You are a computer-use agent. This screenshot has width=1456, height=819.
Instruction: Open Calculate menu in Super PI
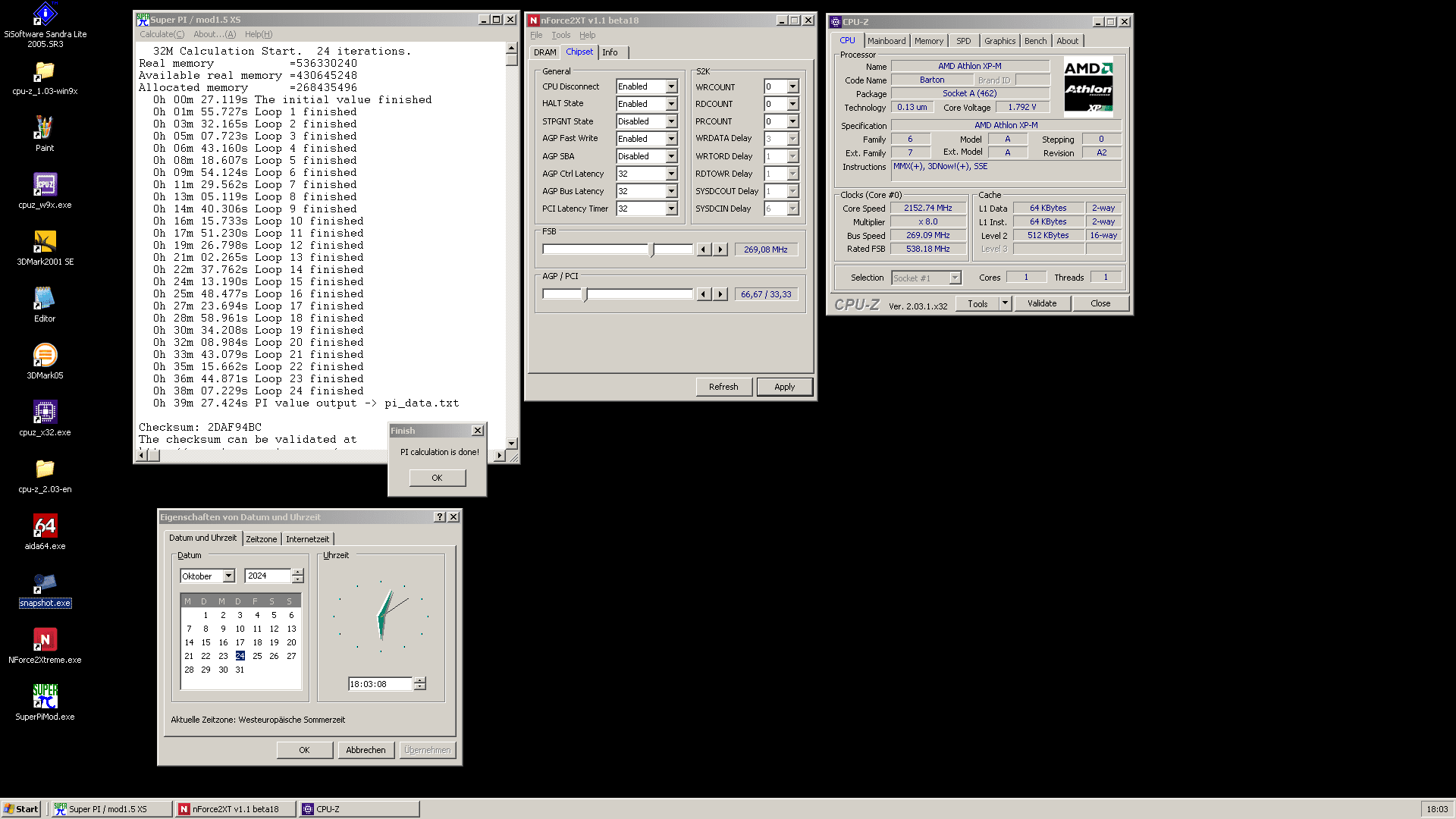162,34
